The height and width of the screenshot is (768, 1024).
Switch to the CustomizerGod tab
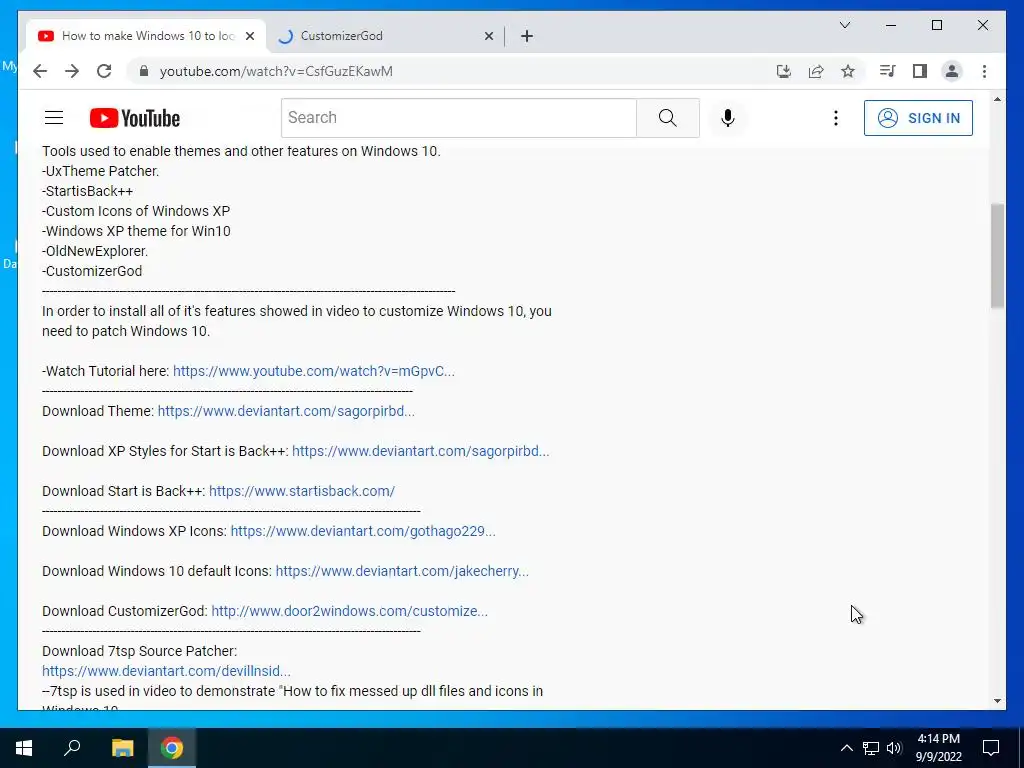click(x=385, y=36)
